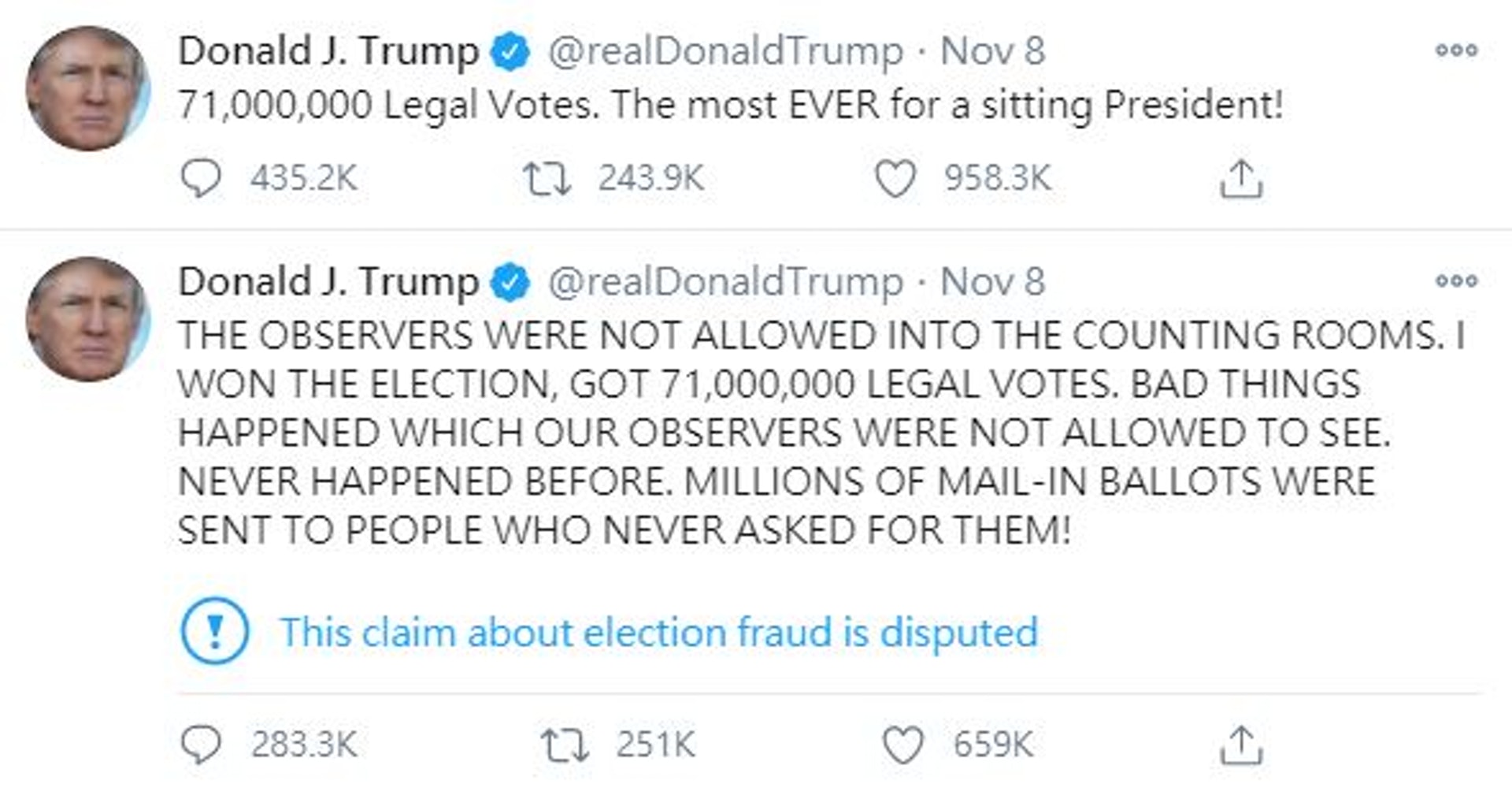Reply to the observers tweet with 283.3K replies

tap(201, 745)
